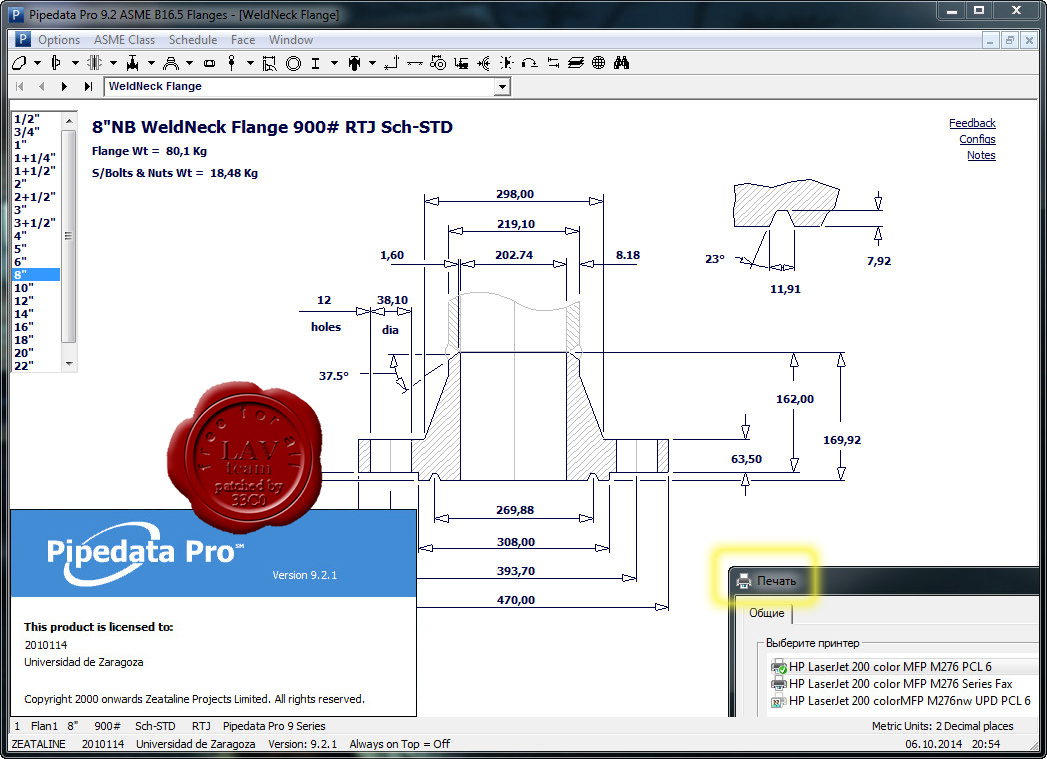1047x759 pixels.
Task: Open the Face menu
Action: [243, 40]
